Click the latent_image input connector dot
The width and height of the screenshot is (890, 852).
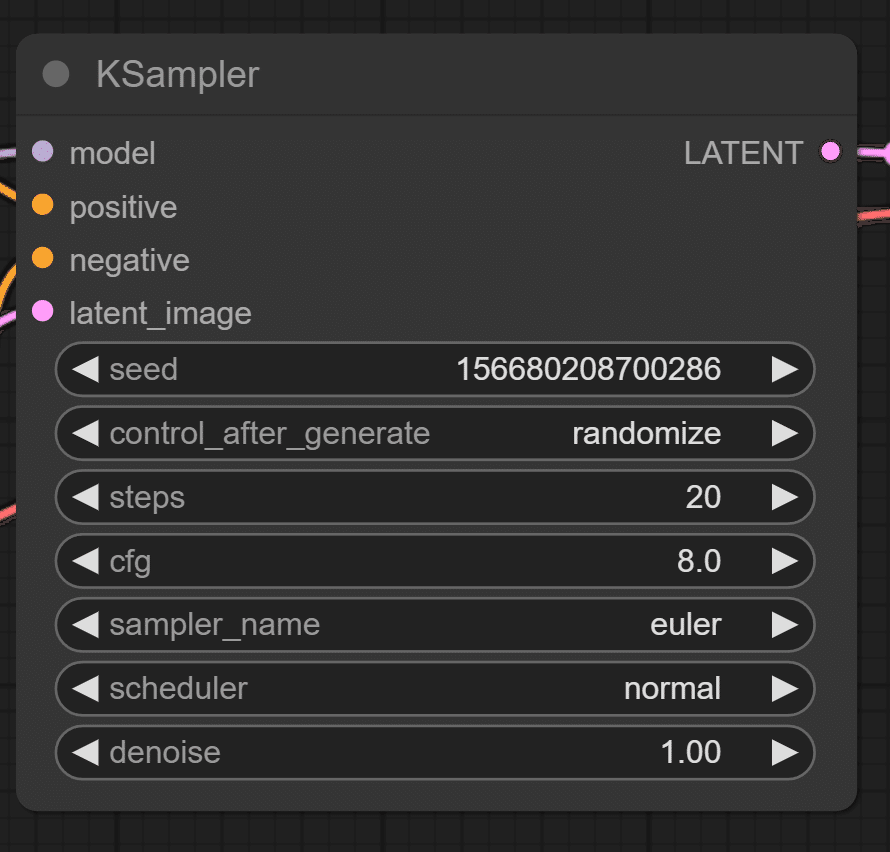(43, 311)
